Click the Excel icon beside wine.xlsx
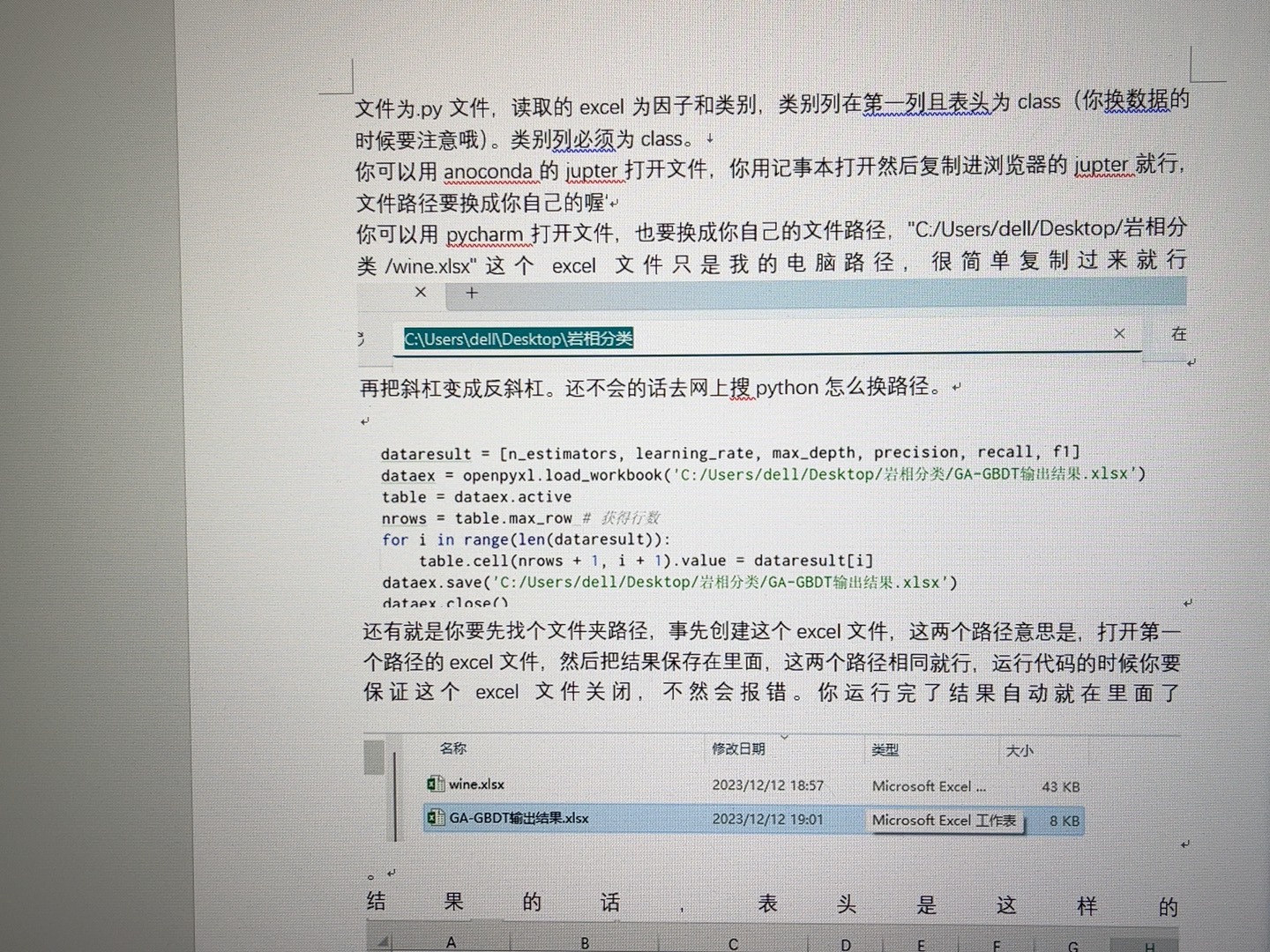1270x952 pixels. point(435,784)
